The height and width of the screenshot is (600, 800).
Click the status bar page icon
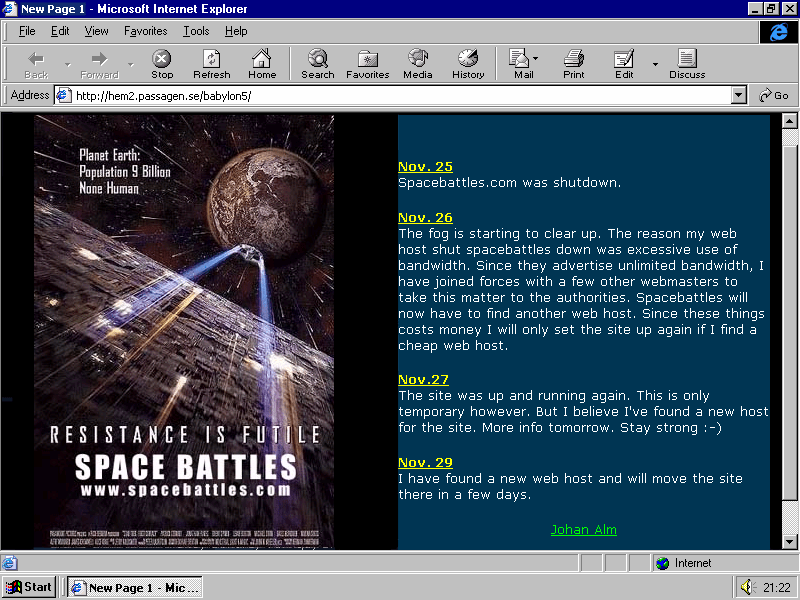10,563
